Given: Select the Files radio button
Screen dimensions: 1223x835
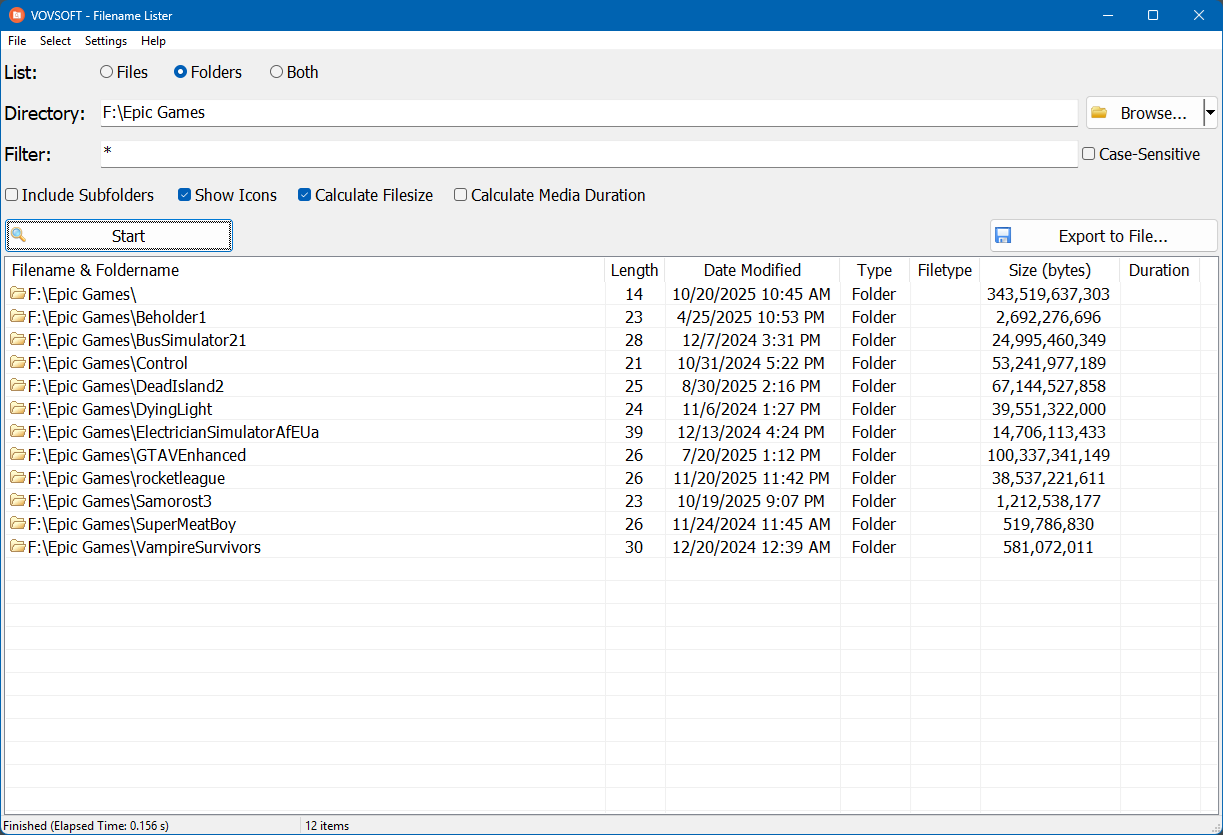Looking at the screenshot, I should pyautogui.click(x=107, y=72).
